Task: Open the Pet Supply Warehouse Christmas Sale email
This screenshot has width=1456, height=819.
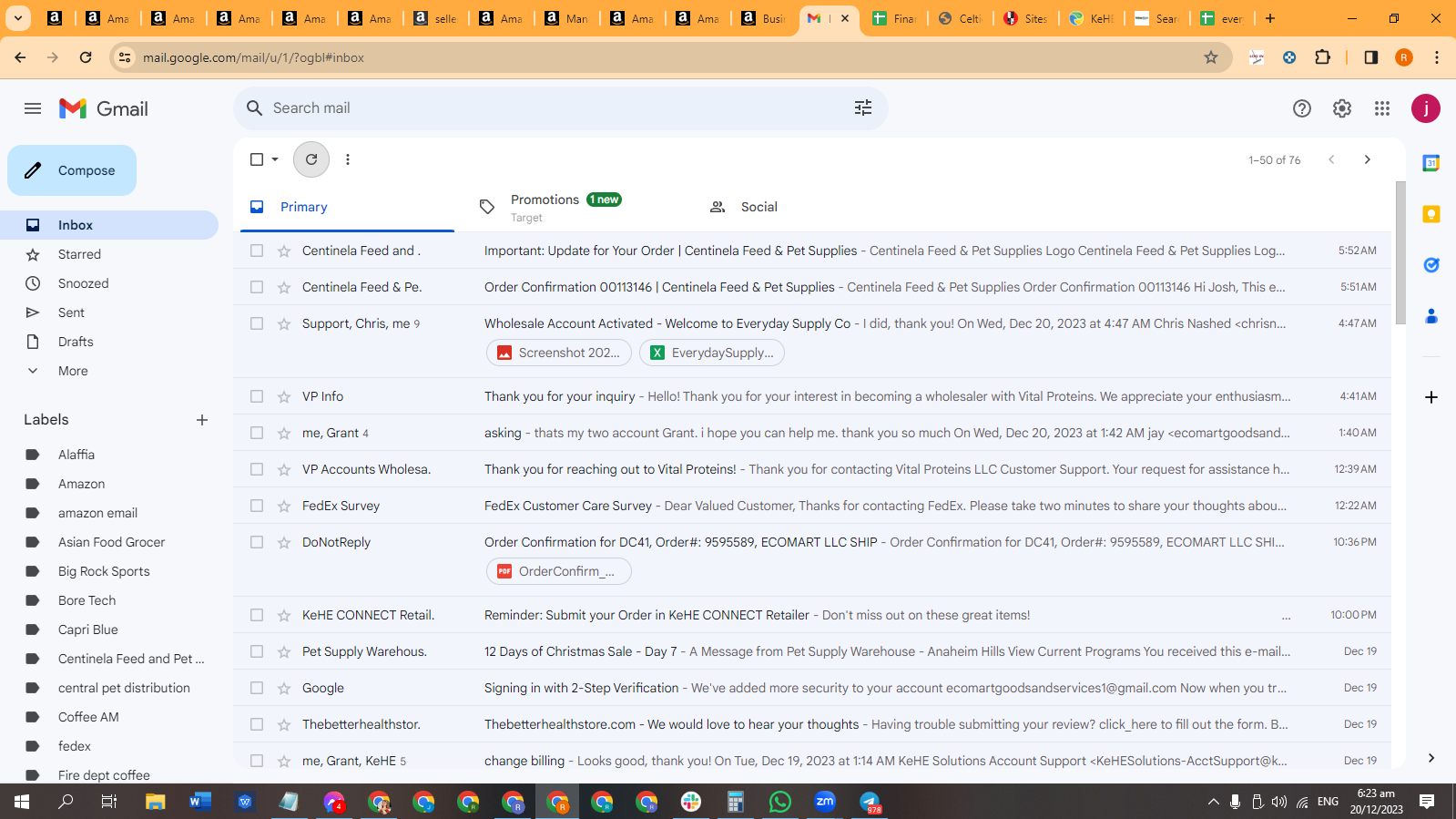Action: 812,651
